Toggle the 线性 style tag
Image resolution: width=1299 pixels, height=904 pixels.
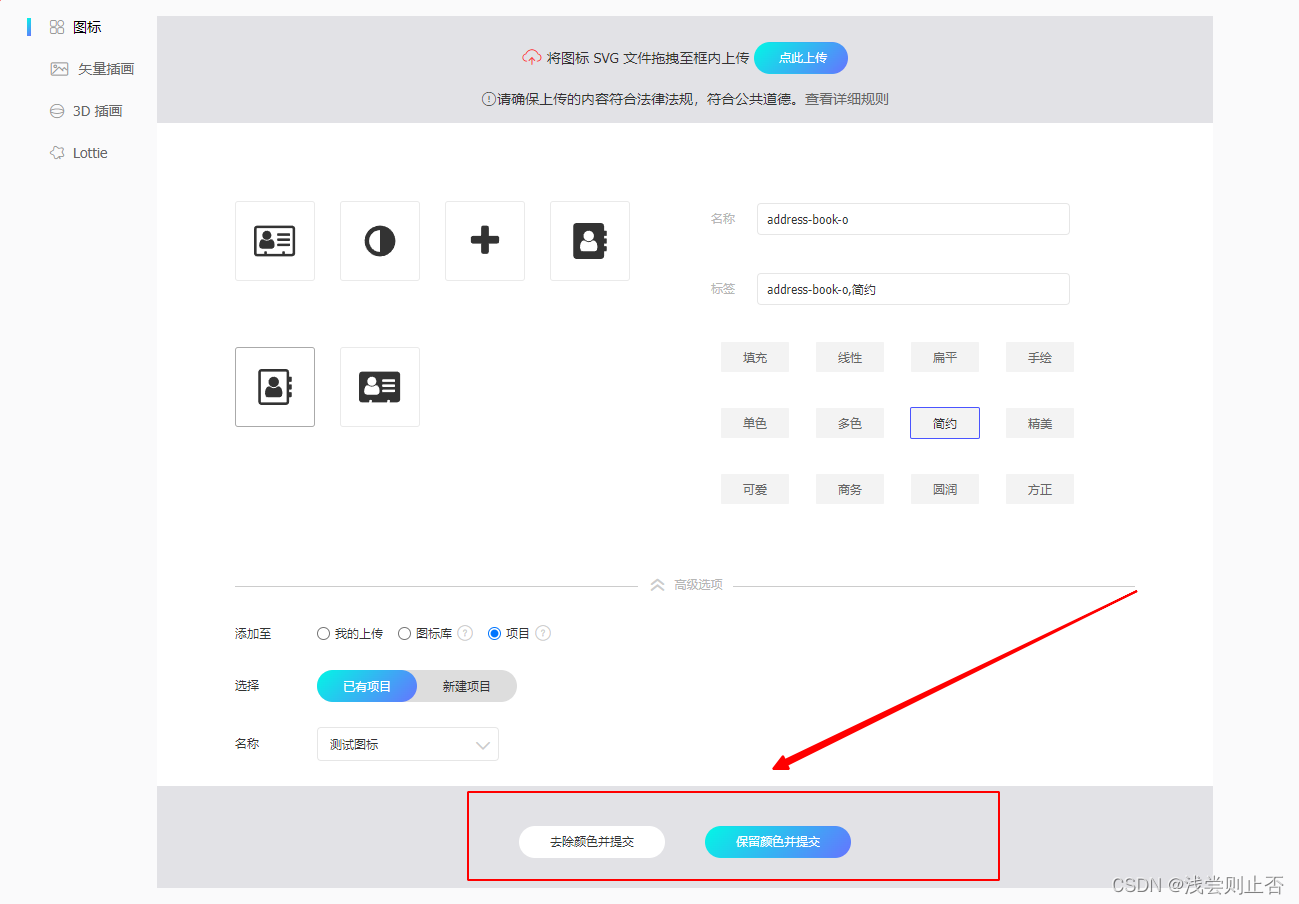tap(850, 357)
